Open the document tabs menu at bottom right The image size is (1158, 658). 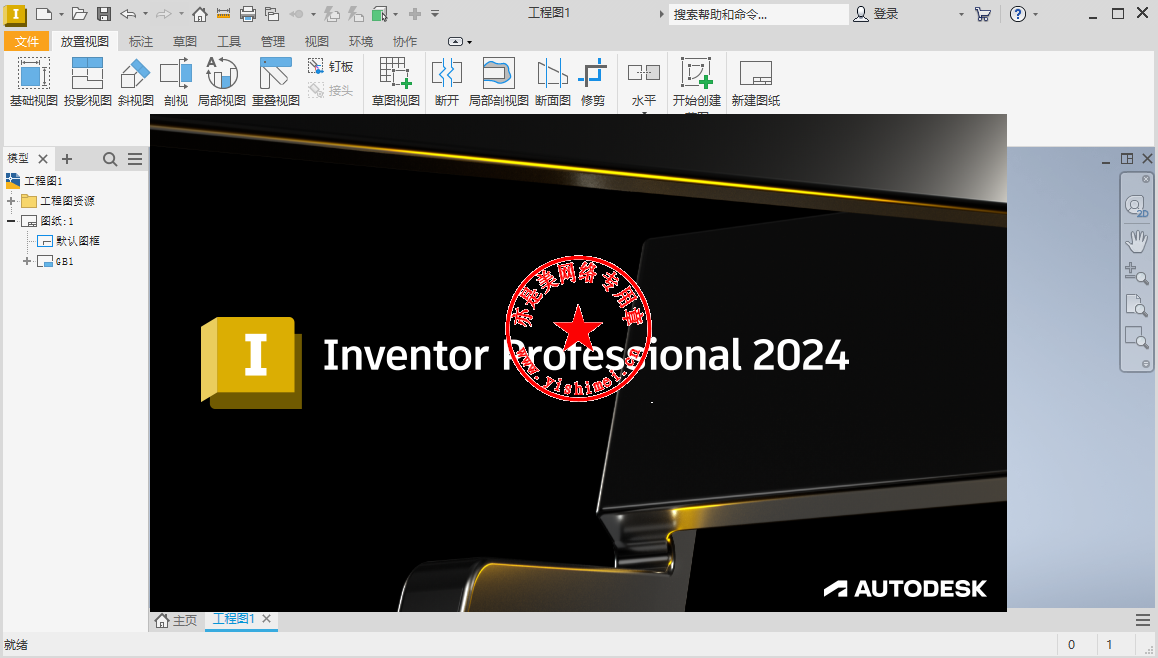click(x=1142, y=620)
